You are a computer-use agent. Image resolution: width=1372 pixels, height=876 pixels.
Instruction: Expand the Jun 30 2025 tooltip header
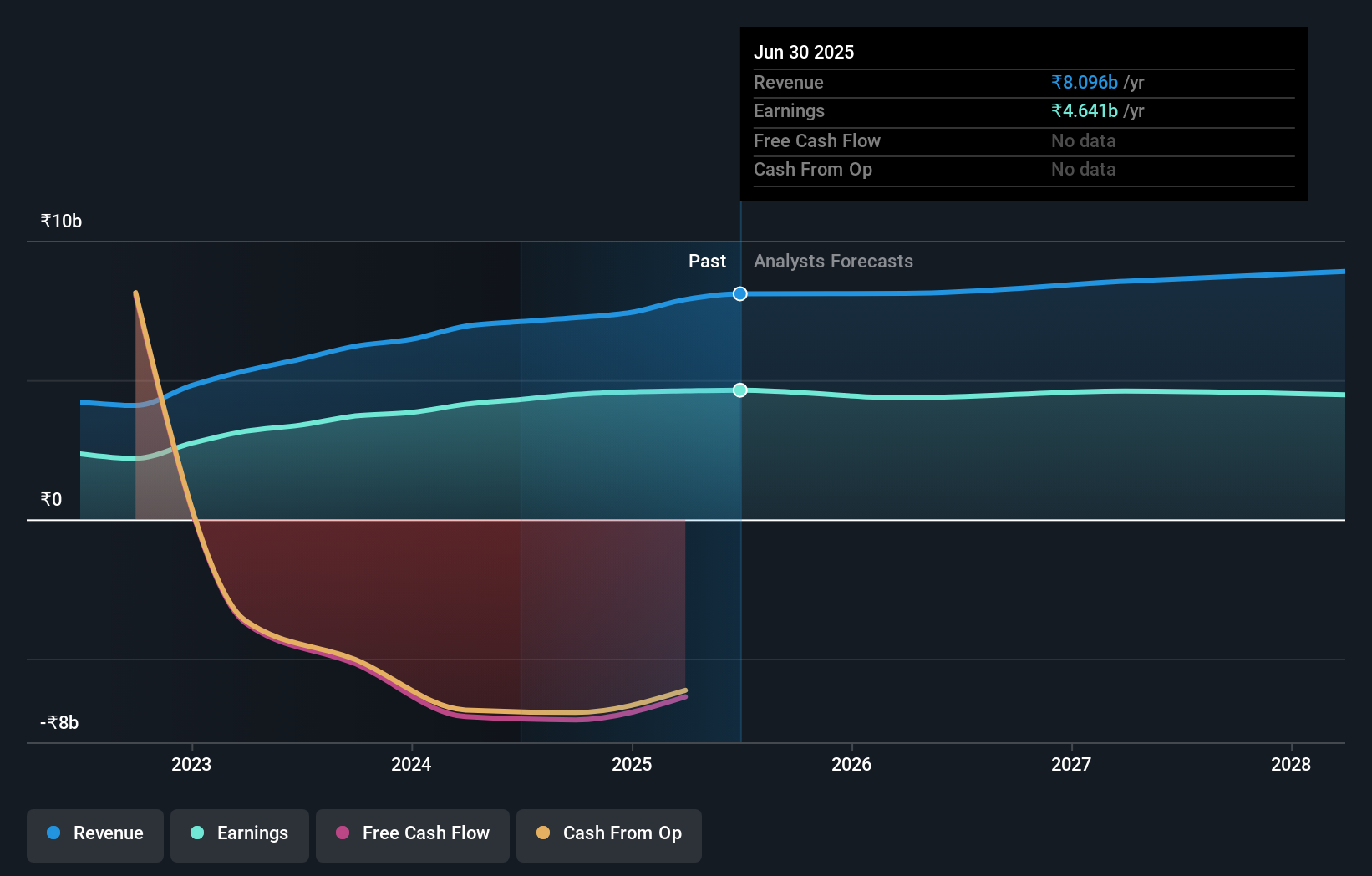[x=805, y=52]
